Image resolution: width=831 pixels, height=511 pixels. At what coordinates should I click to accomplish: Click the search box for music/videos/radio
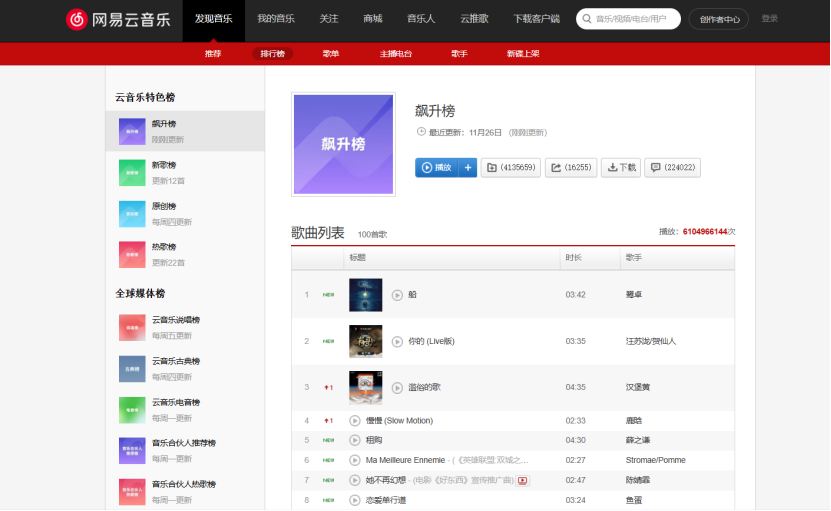[x=632, y=19]
